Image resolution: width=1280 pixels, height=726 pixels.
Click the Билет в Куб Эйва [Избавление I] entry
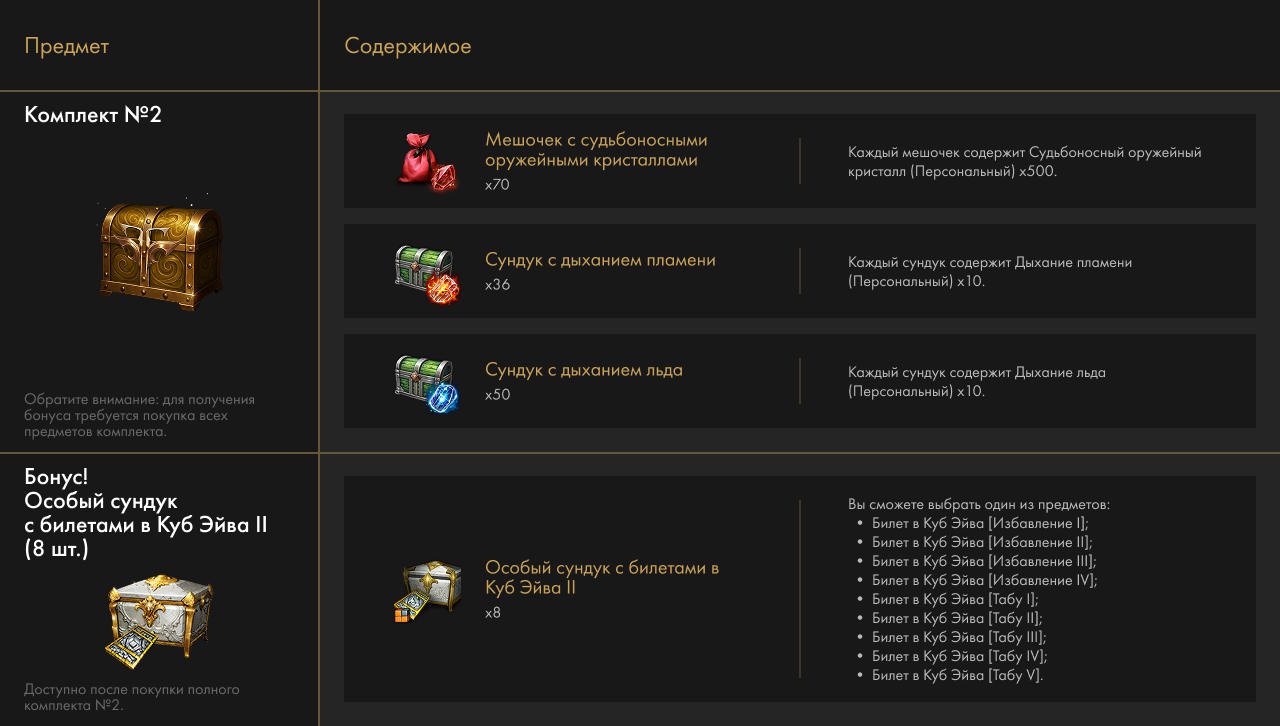980,523
